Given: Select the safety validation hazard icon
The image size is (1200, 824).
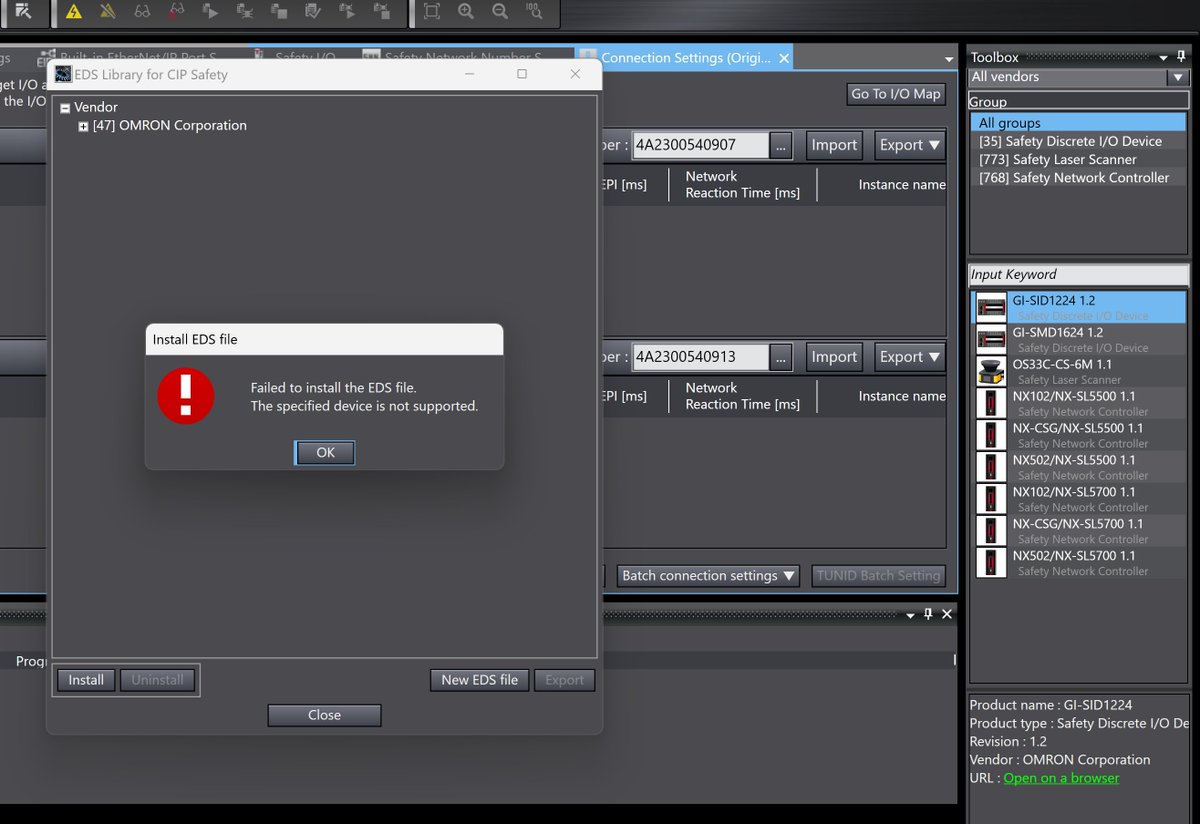Looking at the screenshot, I should [x=73, y=12].
